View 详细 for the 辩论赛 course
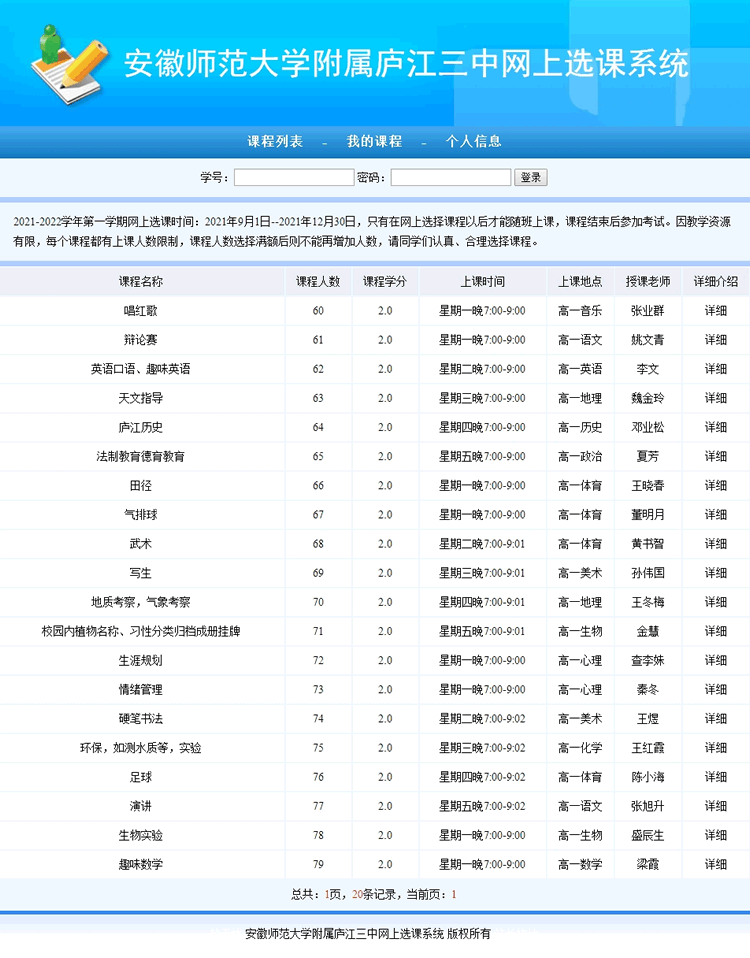The width and height of the screenshot is (750, 958). pyautogui.click(x=715, y=340)
